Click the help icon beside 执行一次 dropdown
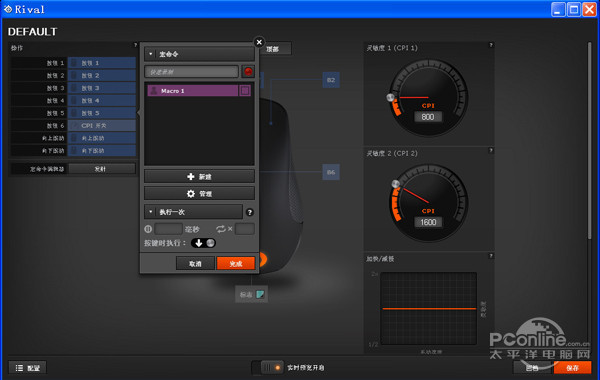The width and height of the screenshot is (600, 380). point(249,212)
